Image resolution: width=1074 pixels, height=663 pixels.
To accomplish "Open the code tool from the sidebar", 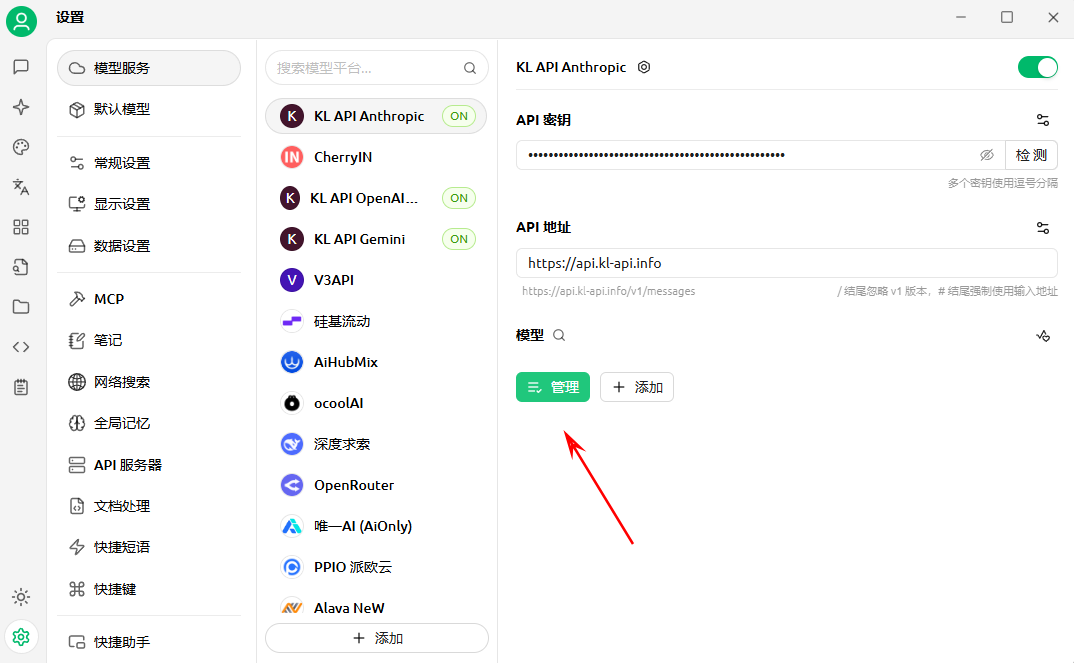I will [x=21, y=347].
